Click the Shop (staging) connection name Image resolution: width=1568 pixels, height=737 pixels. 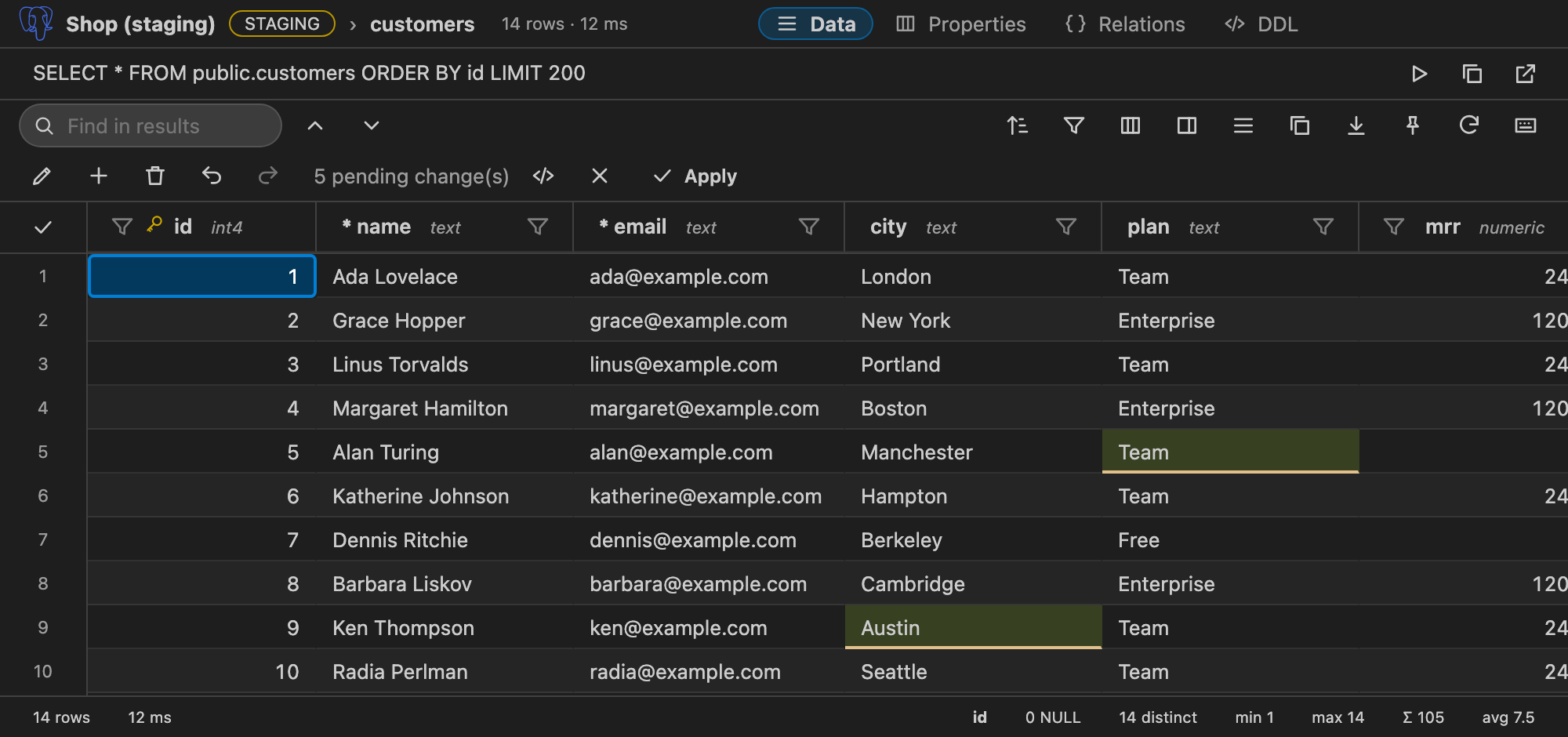(x=140, y=24)
